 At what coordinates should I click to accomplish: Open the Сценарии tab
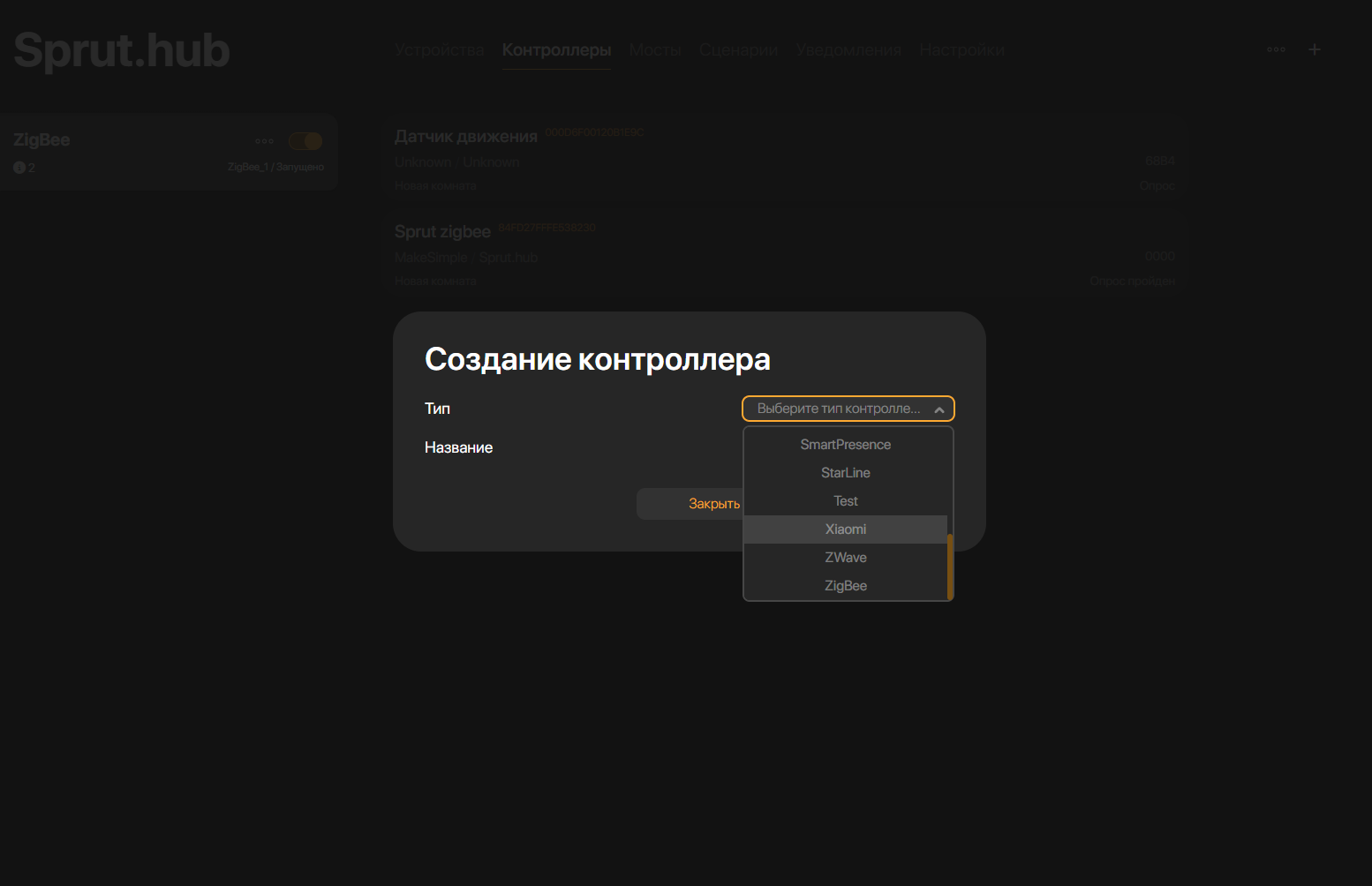coord(738,50)
